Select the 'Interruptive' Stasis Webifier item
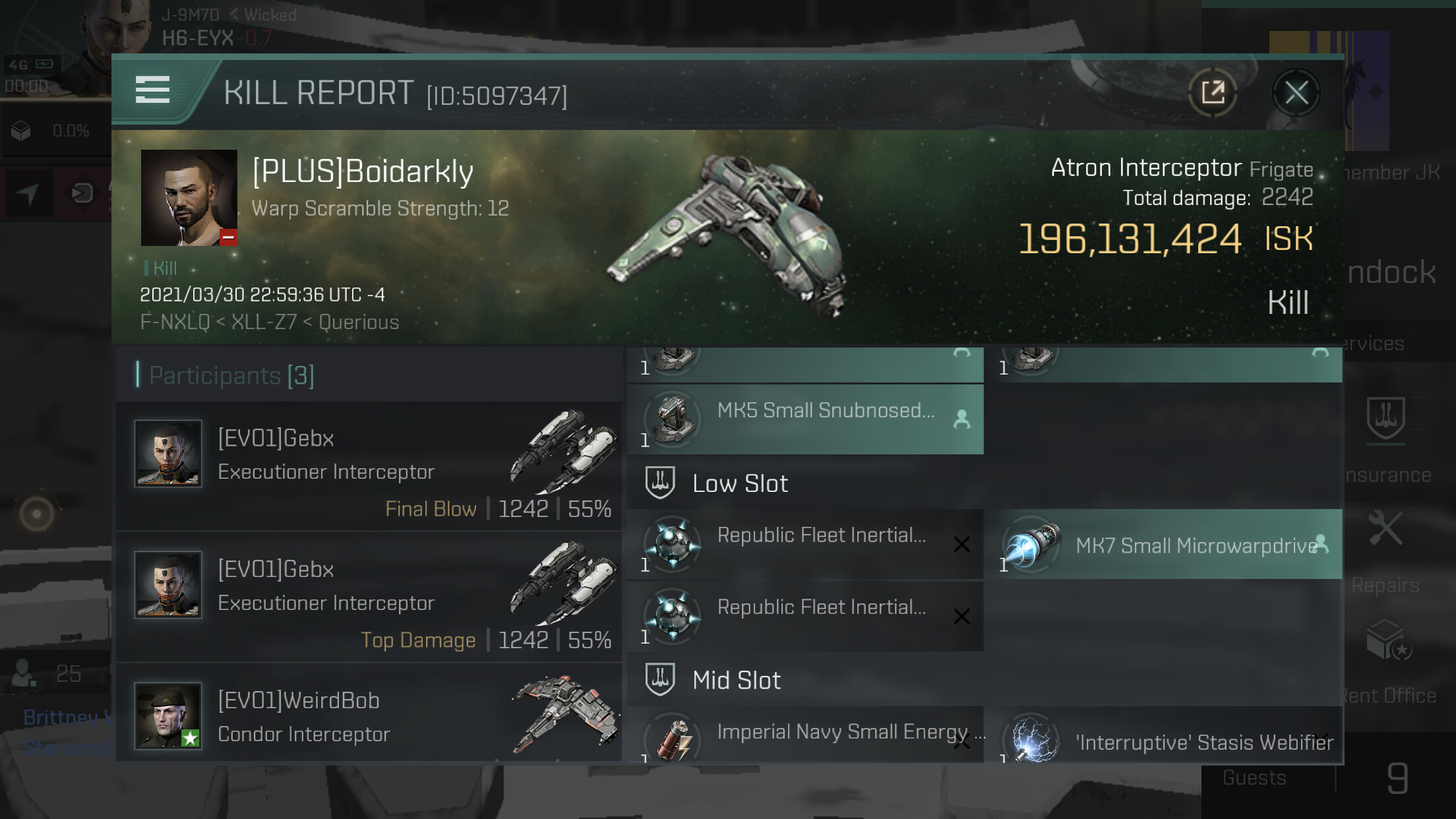The height and width of the screenshot is (819, 1456). pos(1168,735)
